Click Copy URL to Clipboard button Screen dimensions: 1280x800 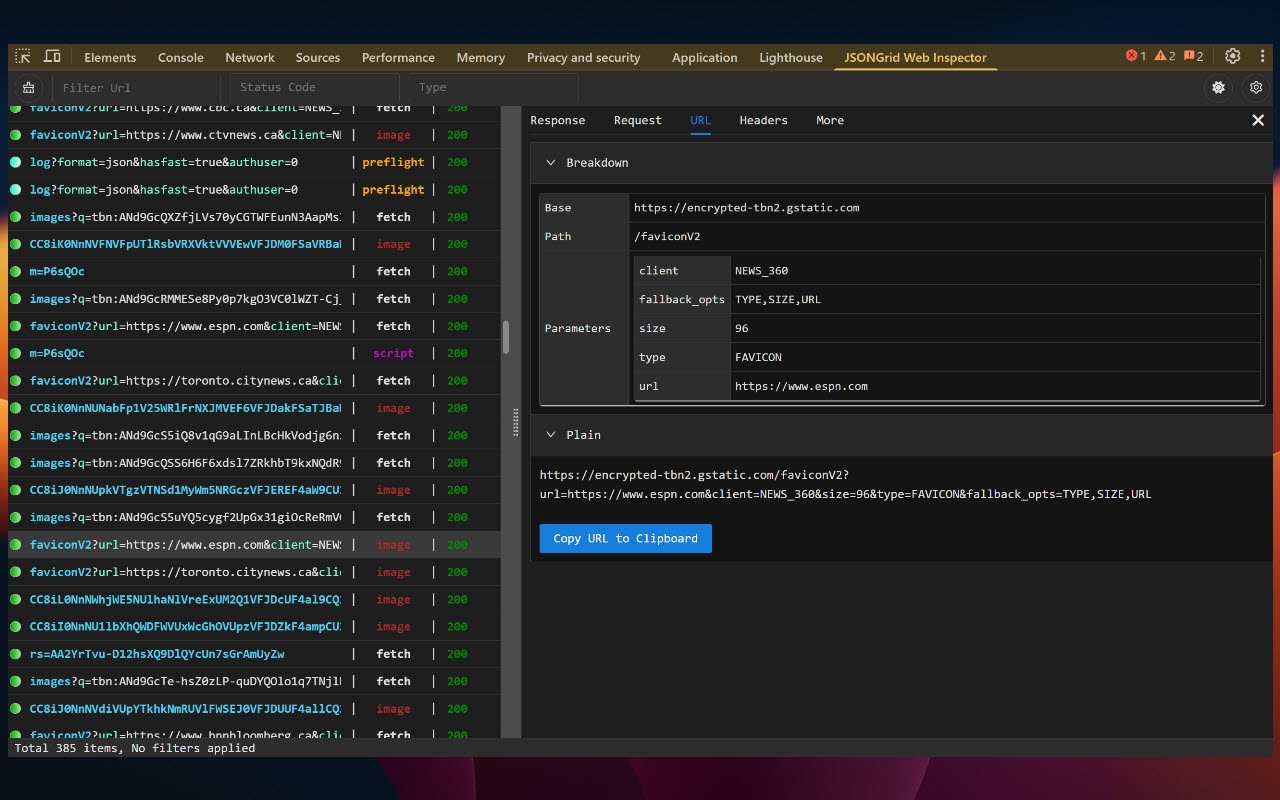(x=626, y=538)
